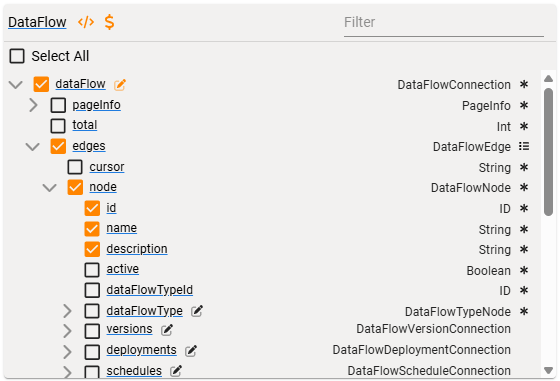Click the scrollbar down arrow
The image size is (560, 381).
pyautogui.click(x=549, y=371)
